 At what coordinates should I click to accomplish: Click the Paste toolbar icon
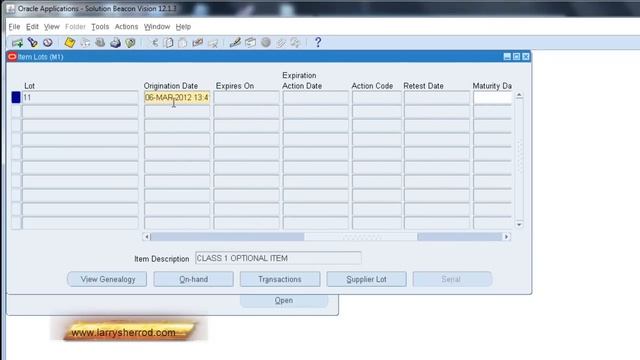tap(183, 42)
